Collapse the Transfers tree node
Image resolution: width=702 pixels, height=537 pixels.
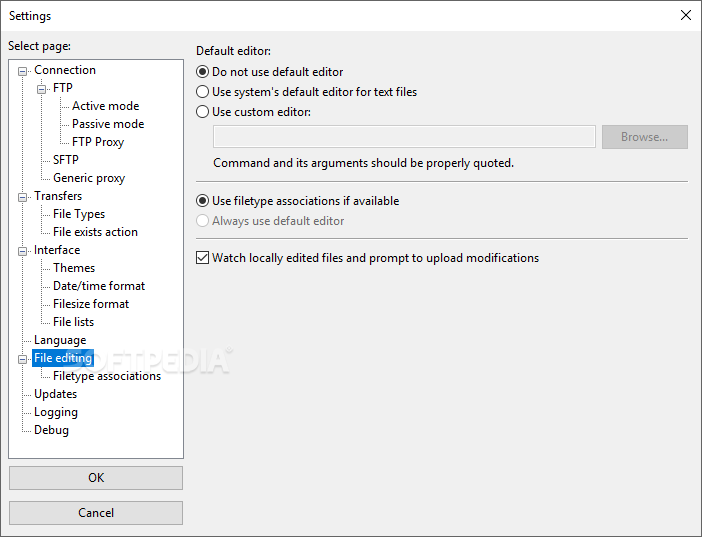(x=22, y=197)
